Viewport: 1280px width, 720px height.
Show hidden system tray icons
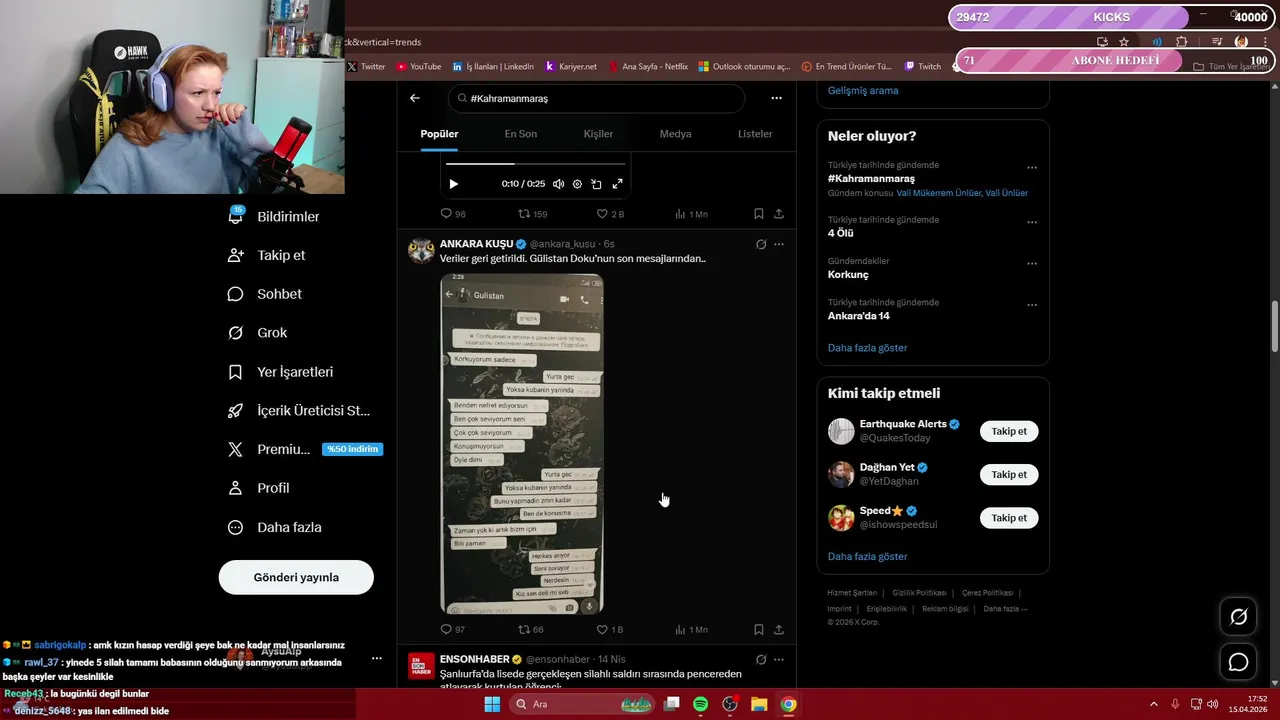click(x=1154, y=704)
